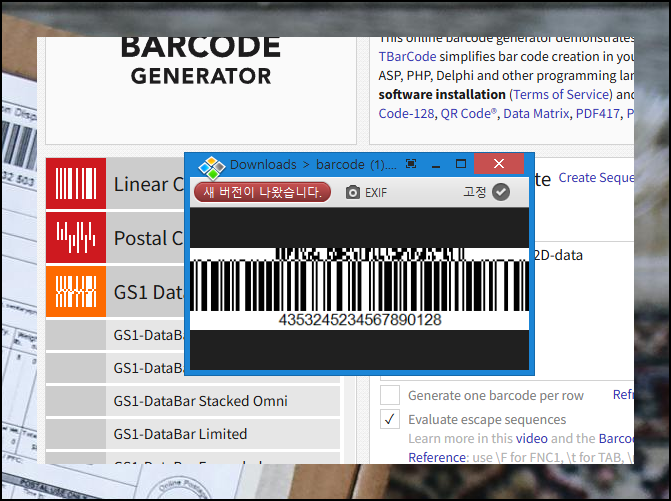Click the Reference link below checkboxes
The height and width of the screenshot is (501, 671).
coord(436,457)
